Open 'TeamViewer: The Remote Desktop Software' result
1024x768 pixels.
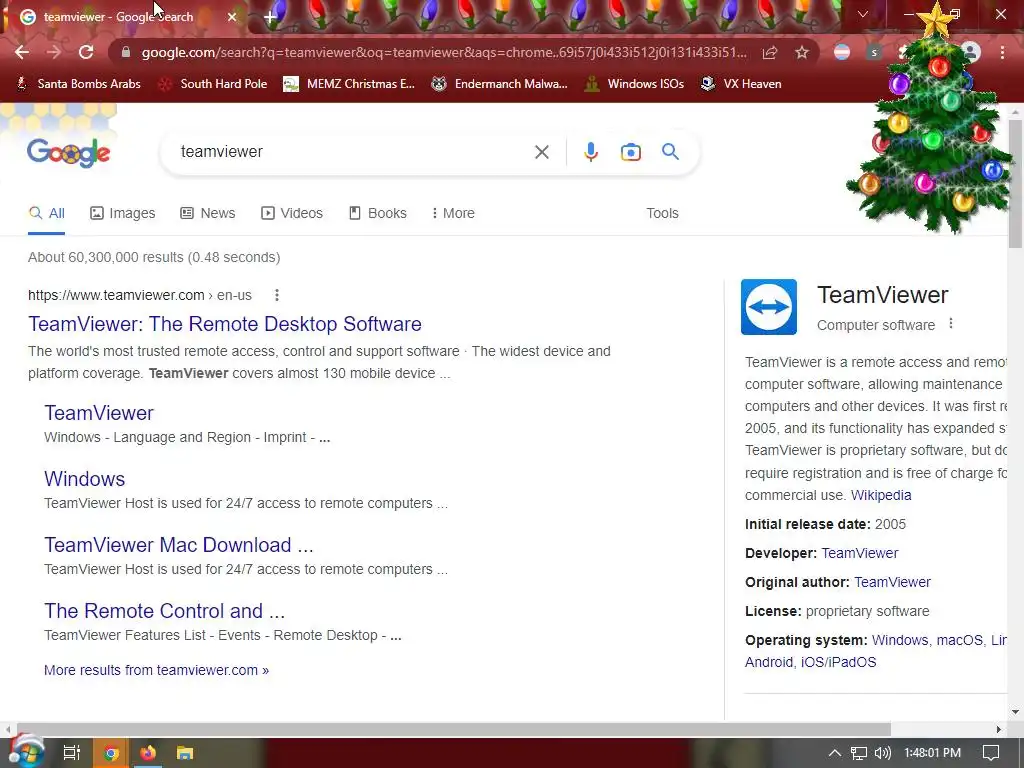tap(225, 324)
